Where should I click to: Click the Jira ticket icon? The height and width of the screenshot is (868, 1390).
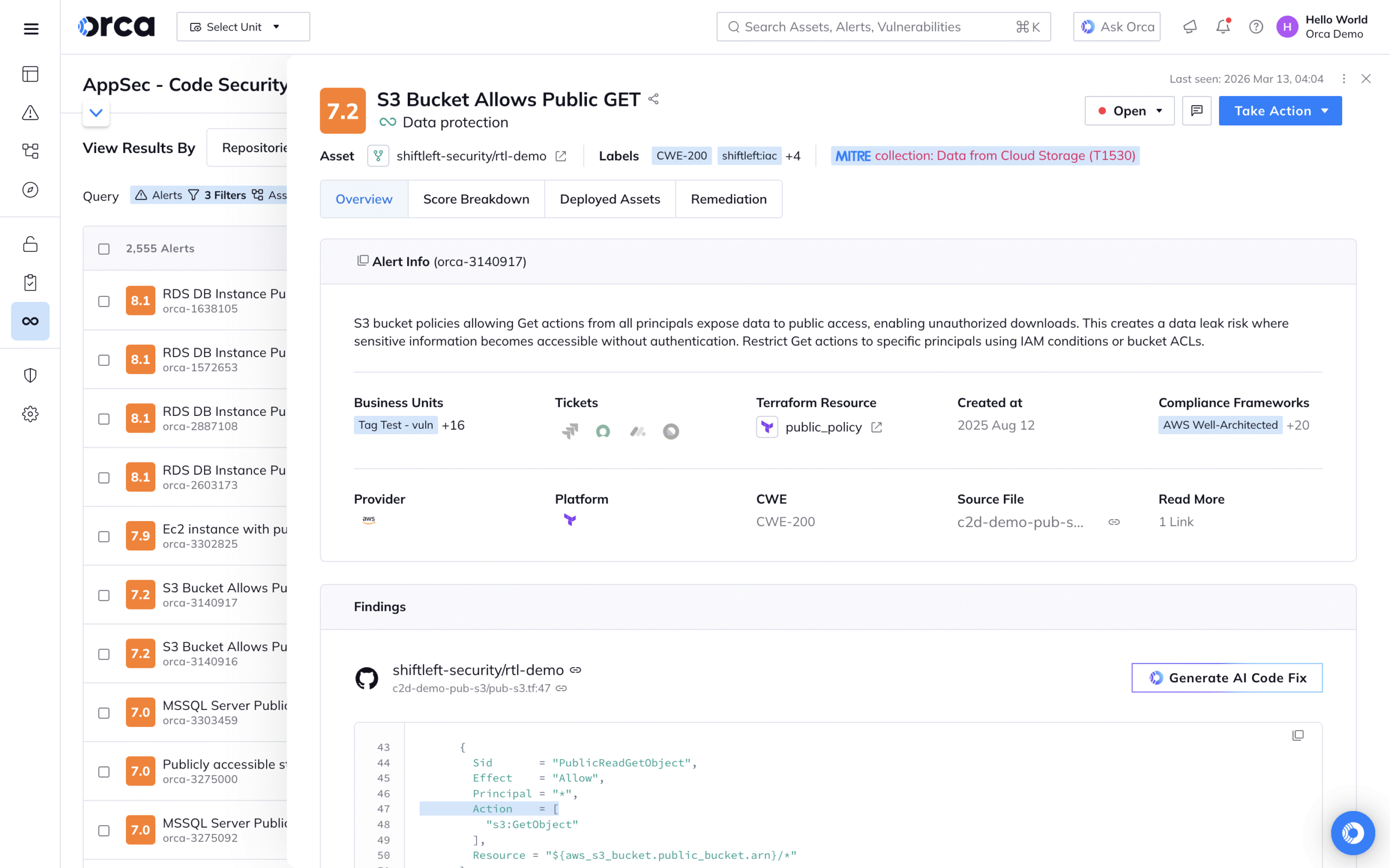coord(570,430)
